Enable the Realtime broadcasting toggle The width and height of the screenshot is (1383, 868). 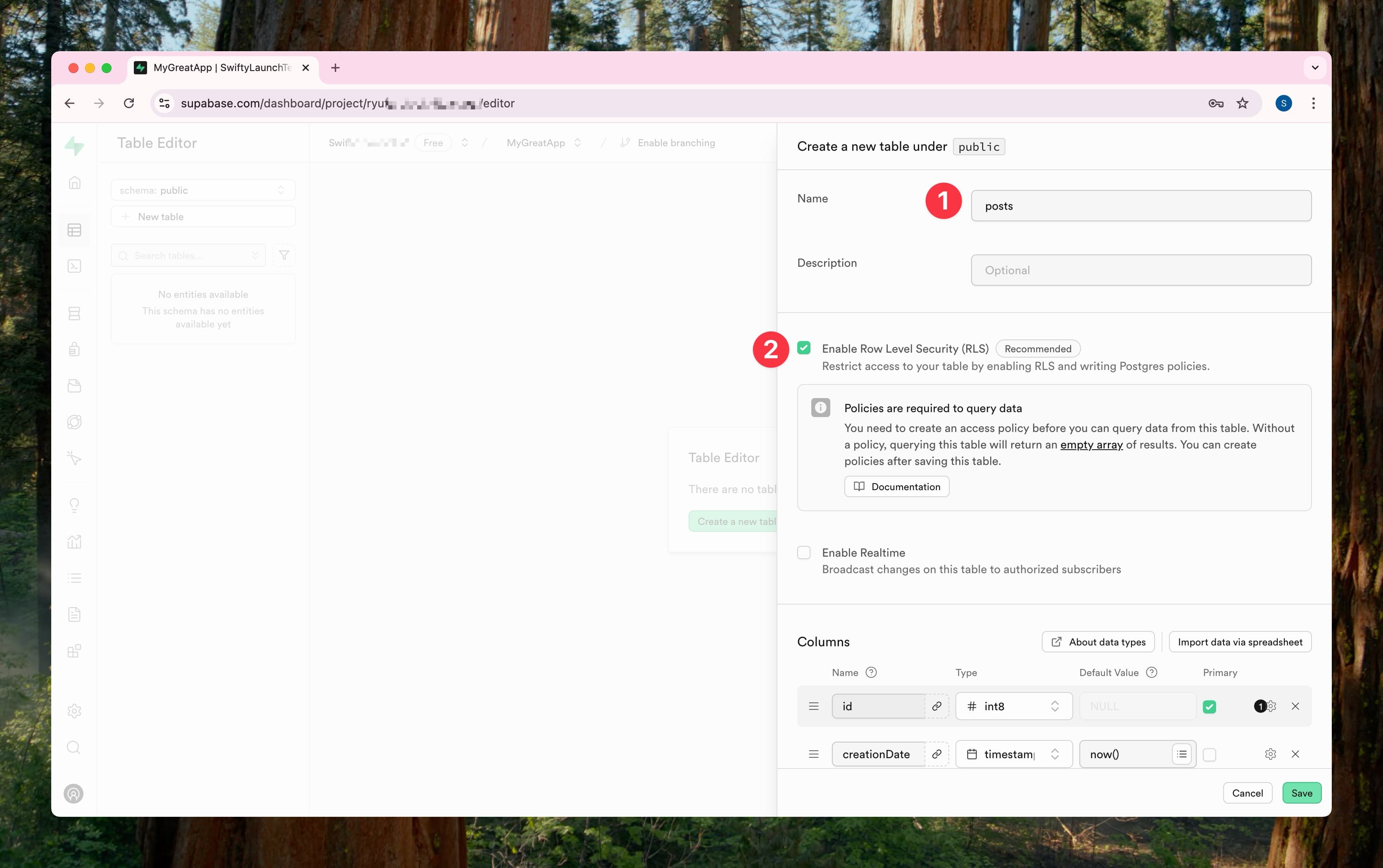(804, 552)
